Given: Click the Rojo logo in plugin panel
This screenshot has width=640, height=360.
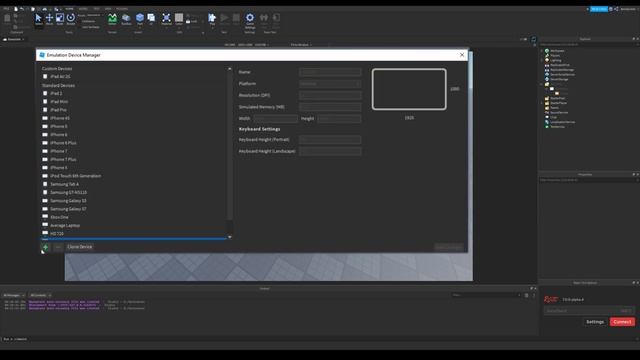Looking at the screenshot, I should coord(551,299).
